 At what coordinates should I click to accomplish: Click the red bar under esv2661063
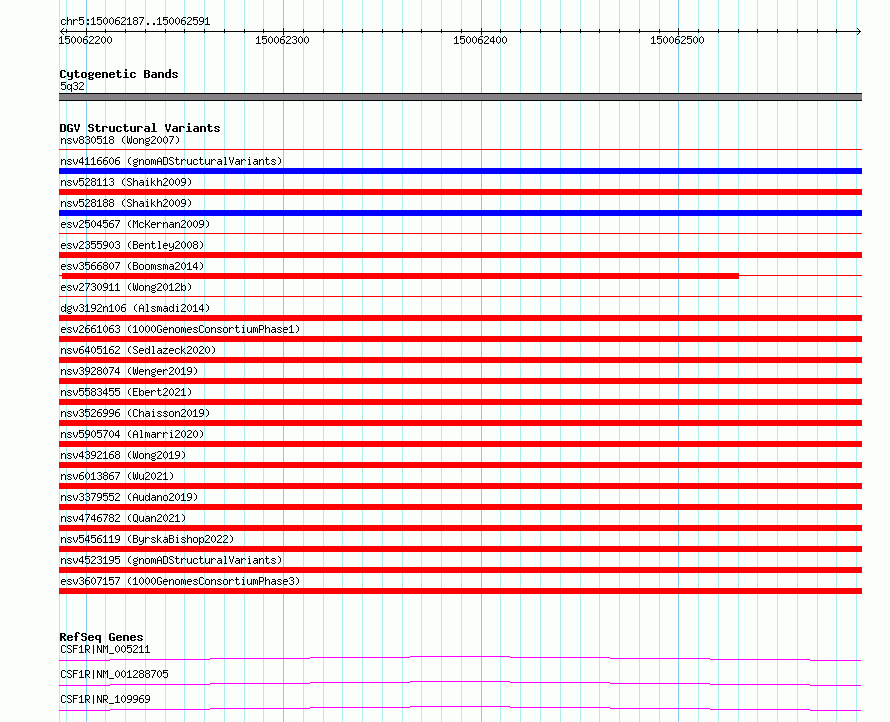click(x=460, y=339)
